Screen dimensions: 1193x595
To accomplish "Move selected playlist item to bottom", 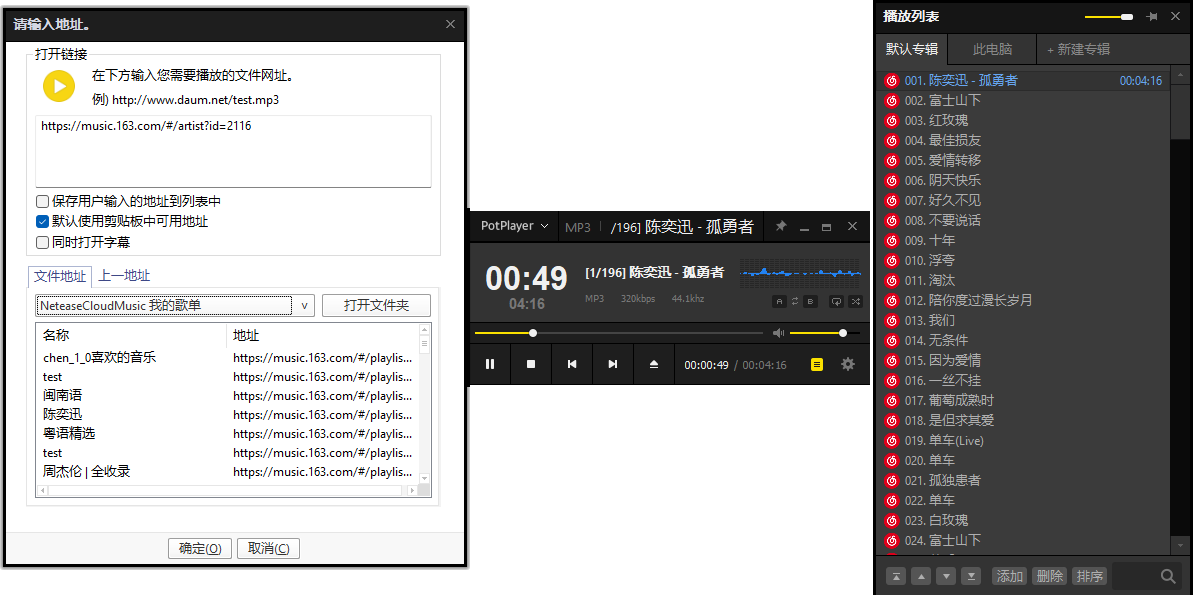I will (970, 576).
